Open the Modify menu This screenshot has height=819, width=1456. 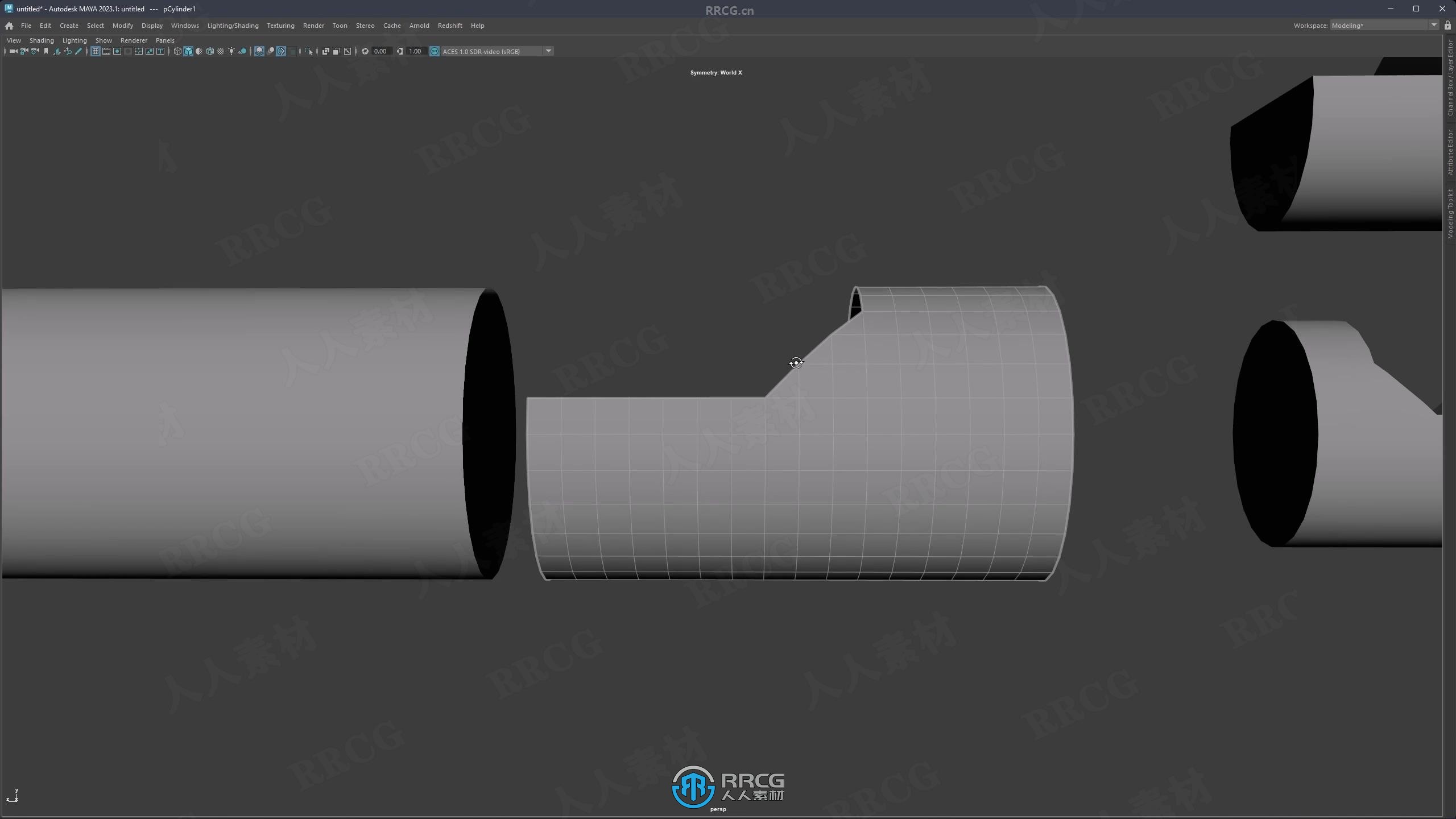pos(123,26)
